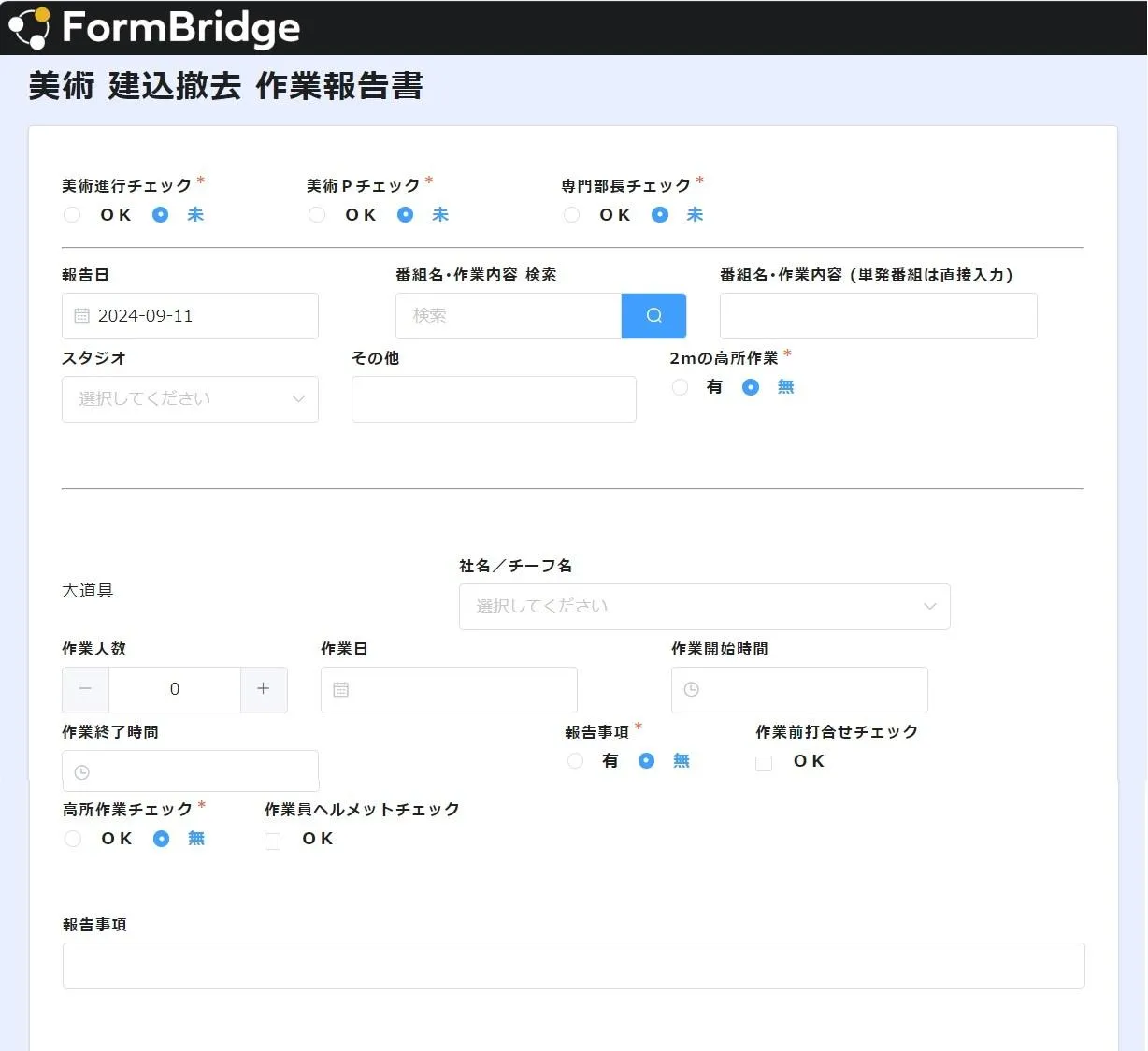Tick the 作業員ヘルメットチェック OK checkbox
The width and height of the screenshot is (1148, 1051).
coord(273,841)
